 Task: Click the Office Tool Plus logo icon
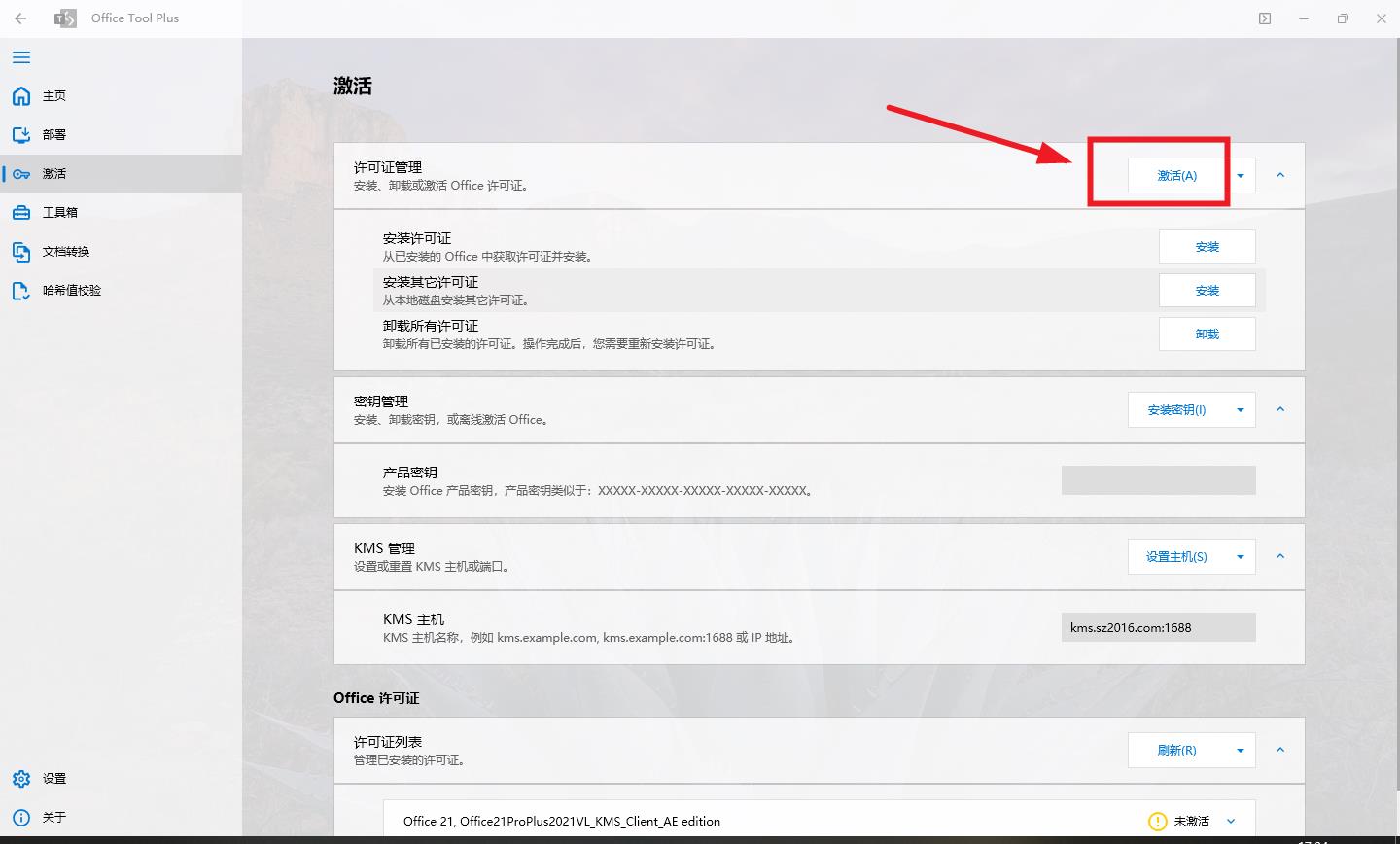[x=66, y=18]
